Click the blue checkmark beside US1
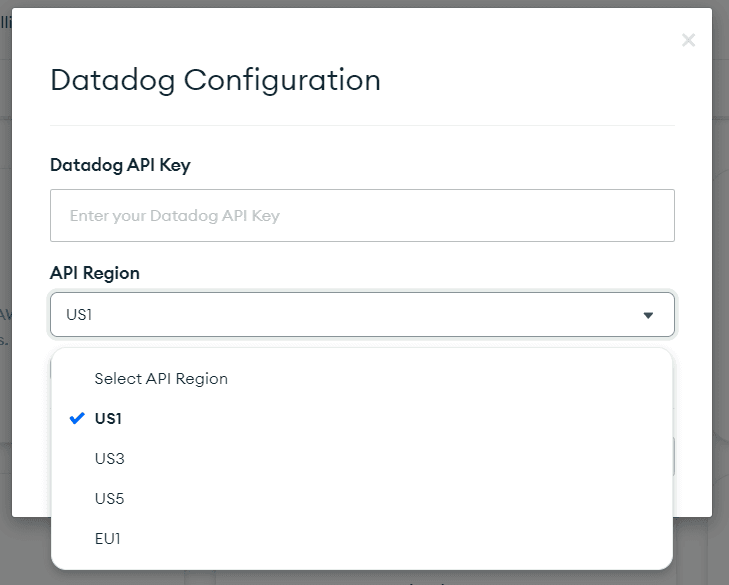 coord(77,419)
